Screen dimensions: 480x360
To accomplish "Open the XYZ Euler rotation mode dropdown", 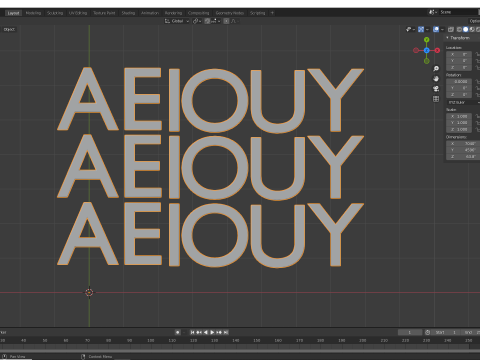I will 463,102.
